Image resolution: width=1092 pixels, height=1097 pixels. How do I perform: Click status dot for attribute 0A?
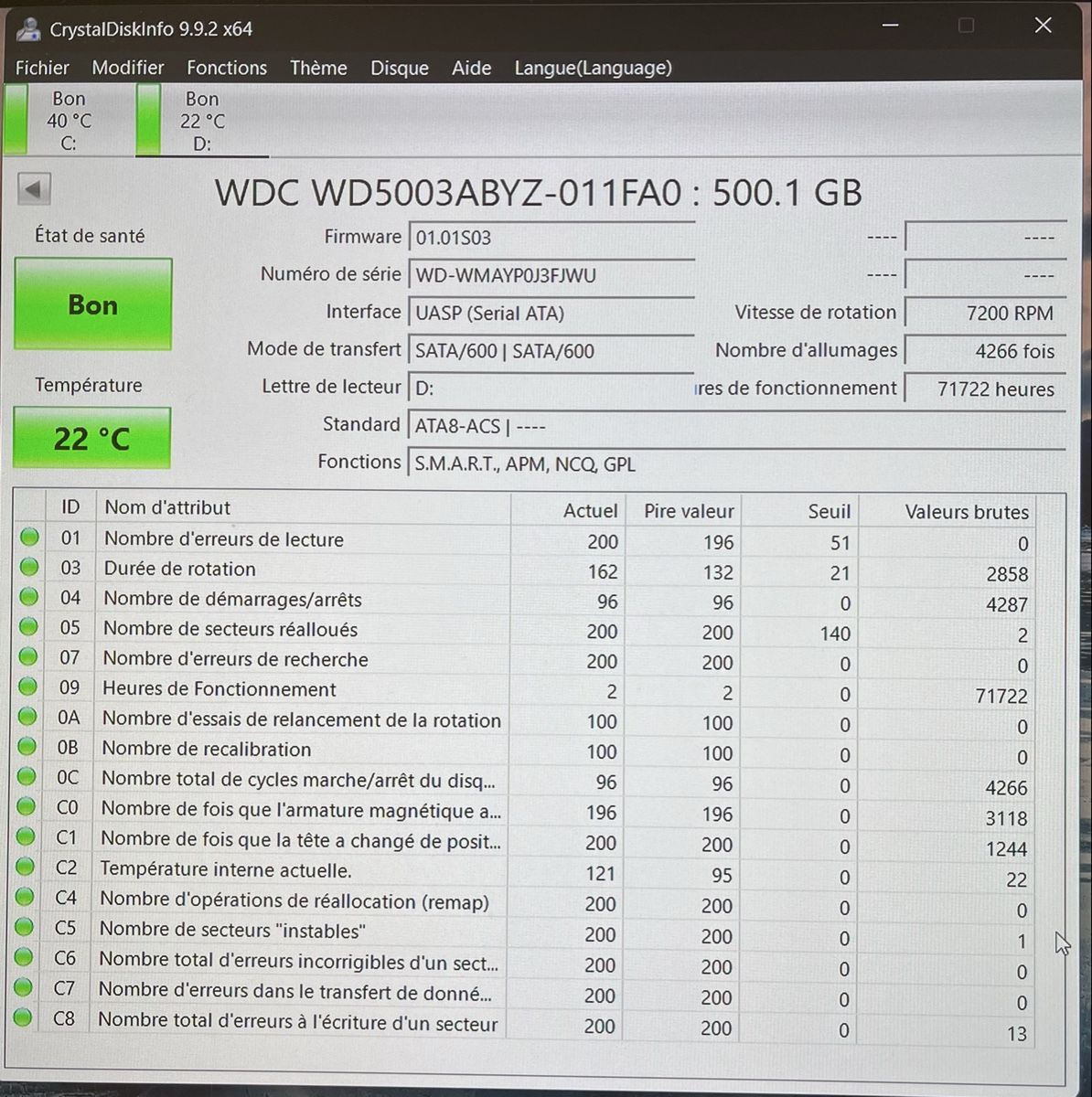(x=27, y=717)
